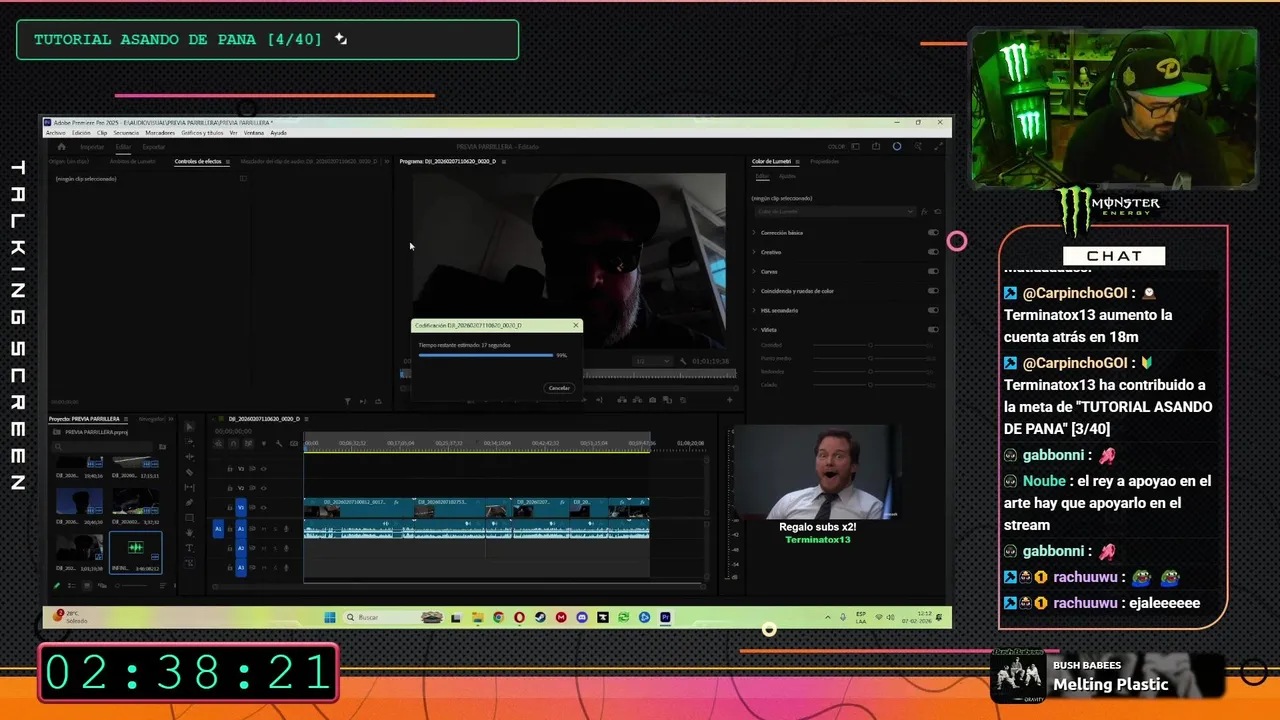Click the fx icon in Lumetri Color panel
This screenshot has width=1280, height=720.
click(x=924, y=212)
